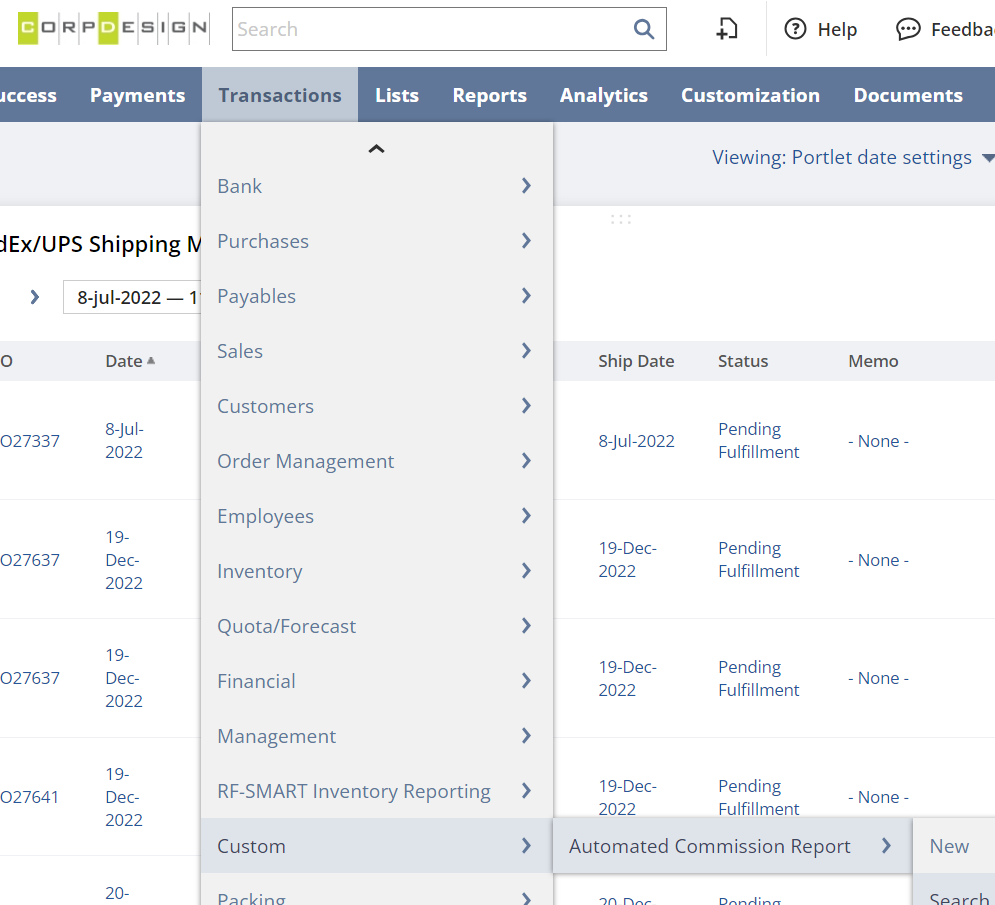This screenshot has width=995, height=905.
Task: Click into the global Search field
Action: [430, 29]
